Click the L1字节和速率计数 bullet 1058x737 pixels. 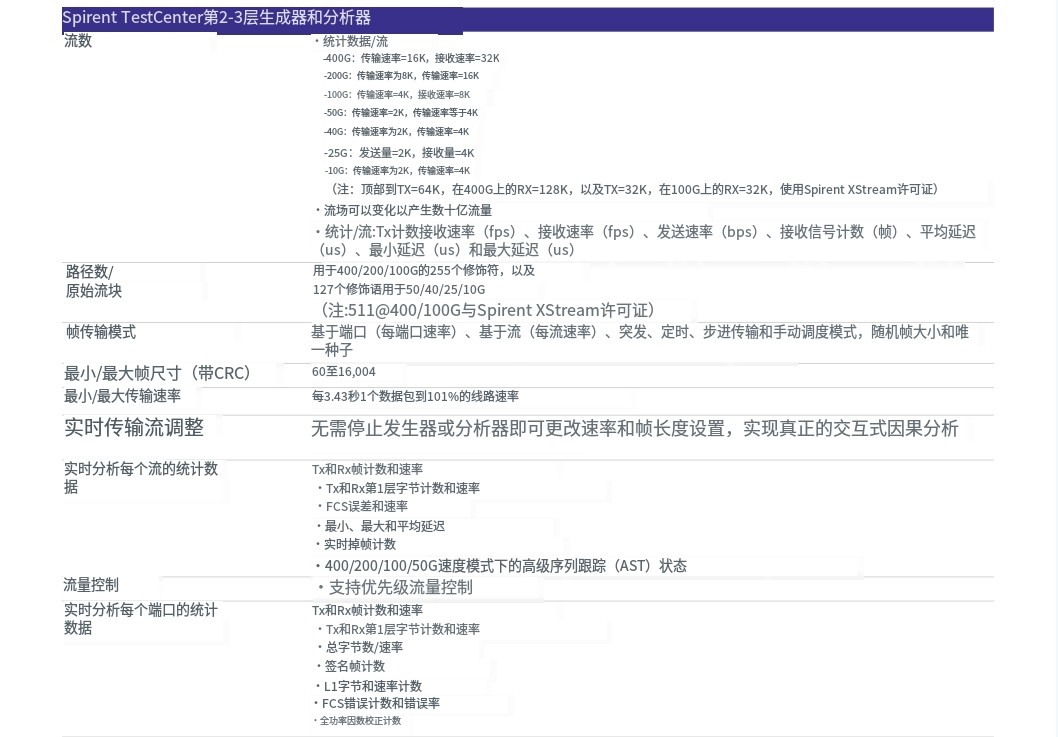click(372, 686)
